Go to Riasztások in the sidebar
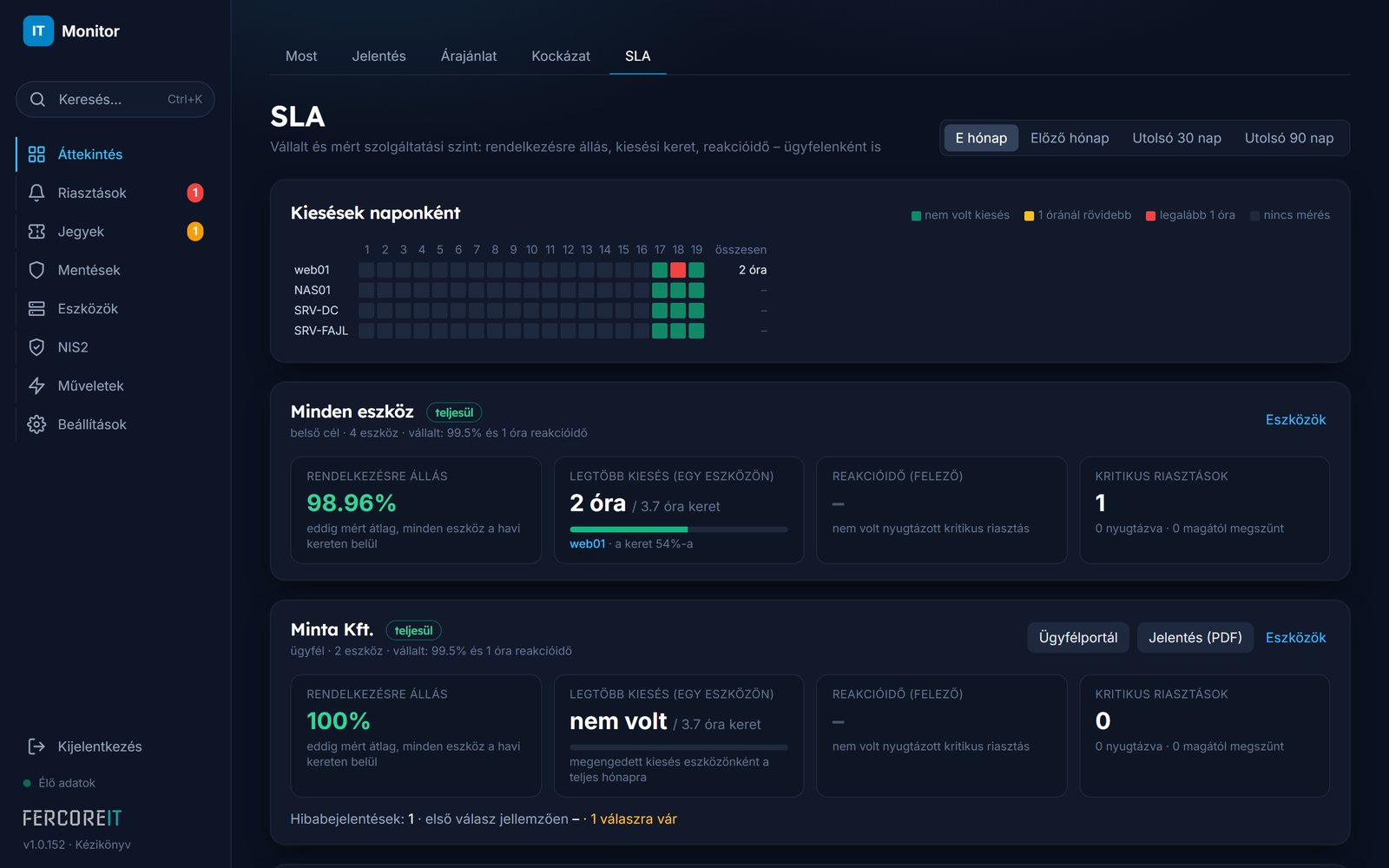Image resolution: width=1389 pixels, height=868 pixels. (115, 193)
